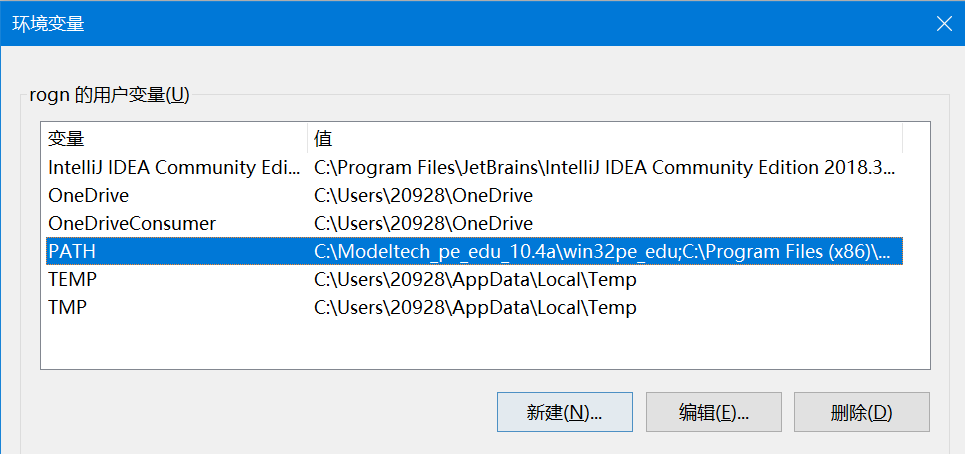965x454 pixels.
Task: Close the 环境变量 dialog
Action: coord(942,23)
